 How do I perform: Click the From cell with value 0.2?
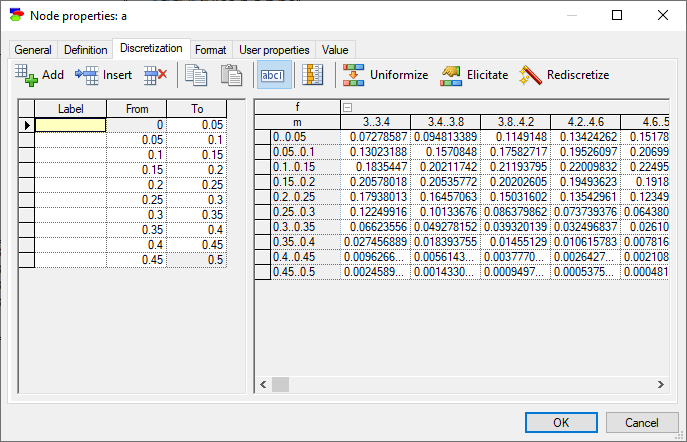[136, 185]
